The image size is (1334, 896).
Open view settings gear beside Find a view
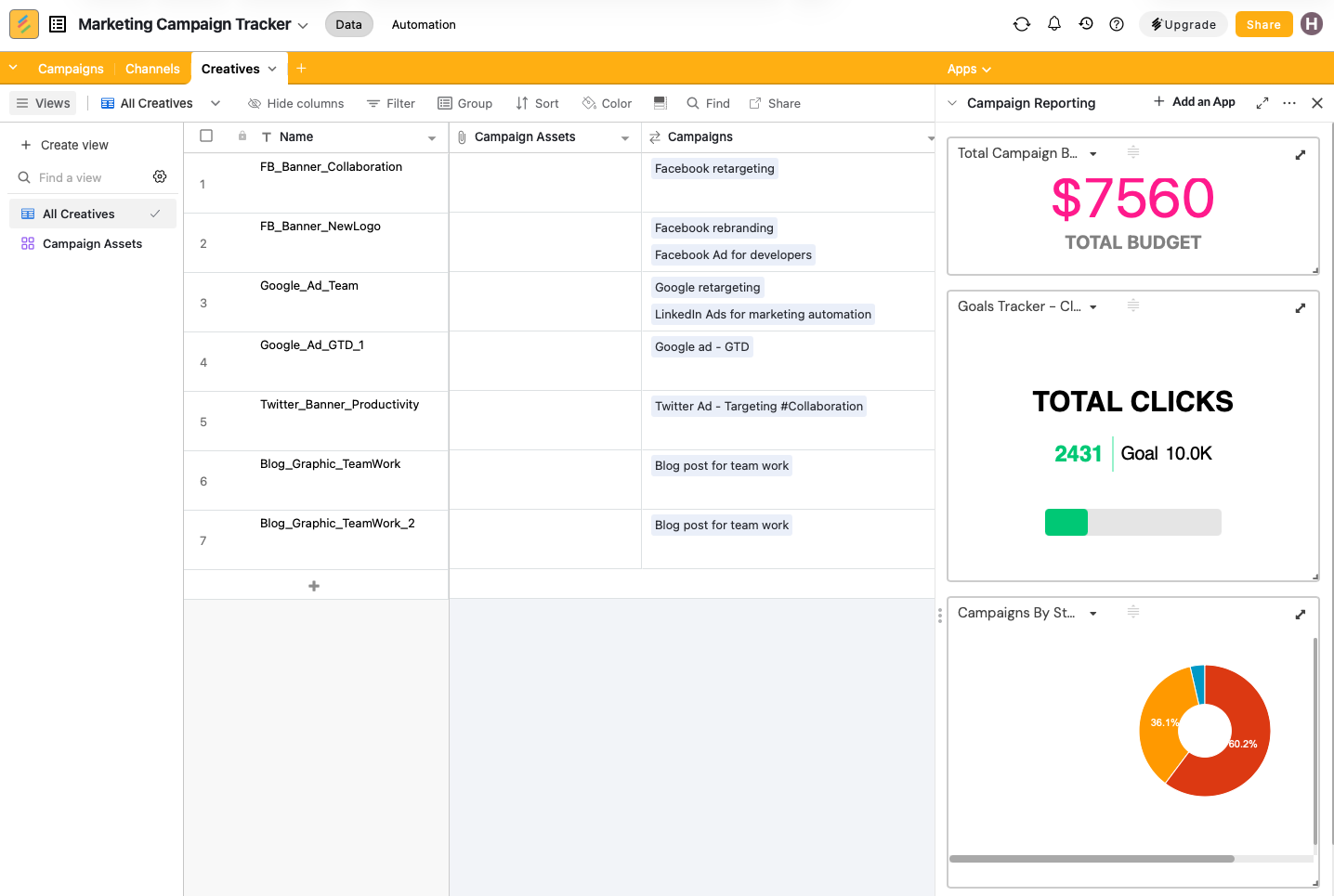coord(160,176)
